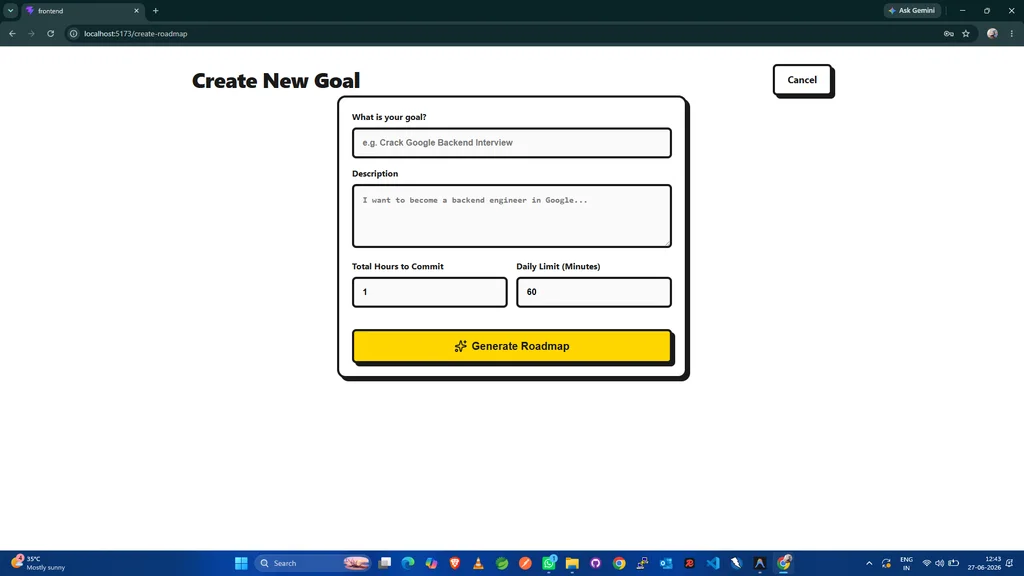This screenshot has width=1024, height=576.
Task: Open the dark 'A' app right of VS Code
Action: (x=760, y=563)
